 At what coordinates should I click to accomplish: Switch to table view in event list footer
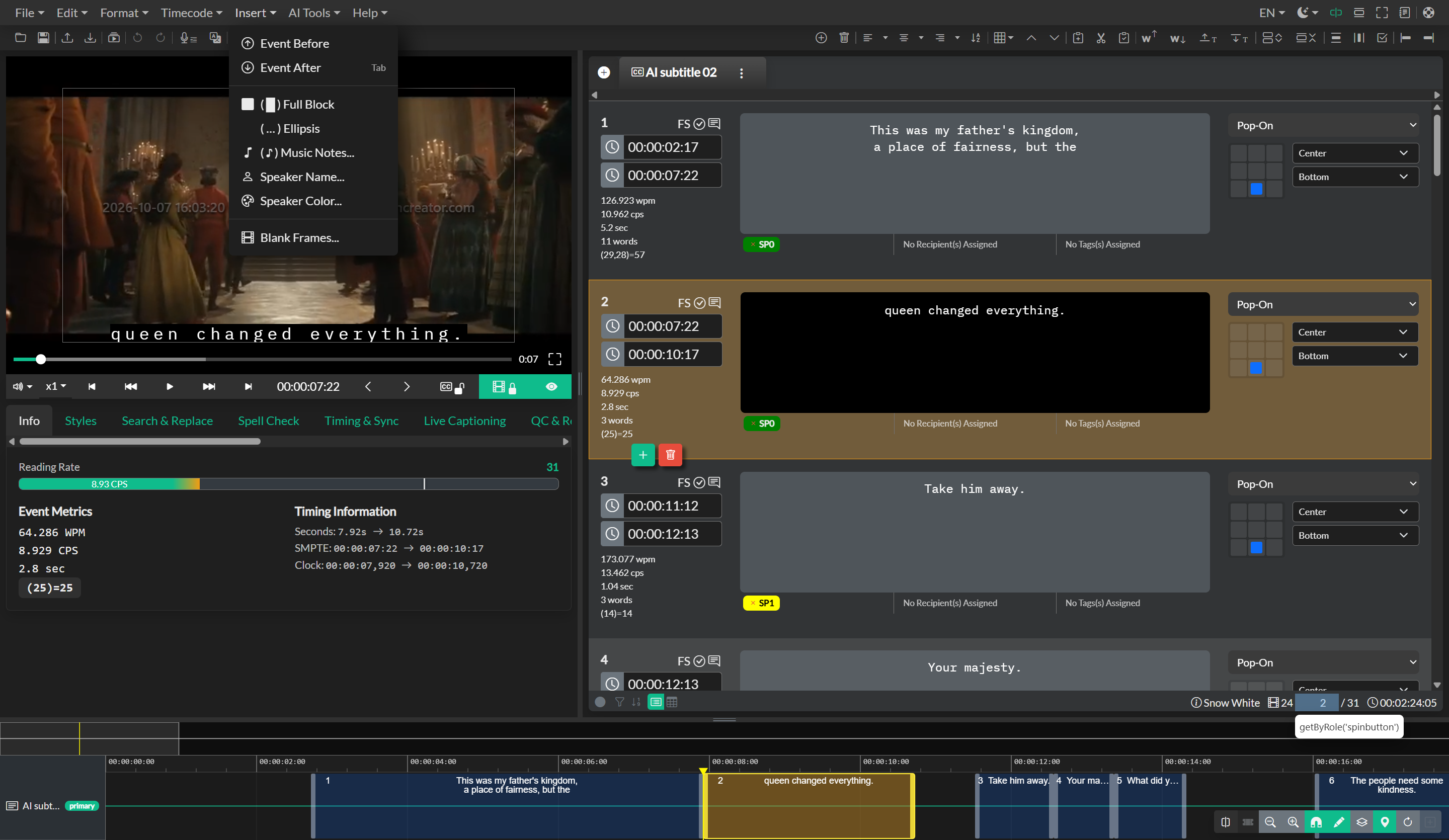[x=671, y=702]
